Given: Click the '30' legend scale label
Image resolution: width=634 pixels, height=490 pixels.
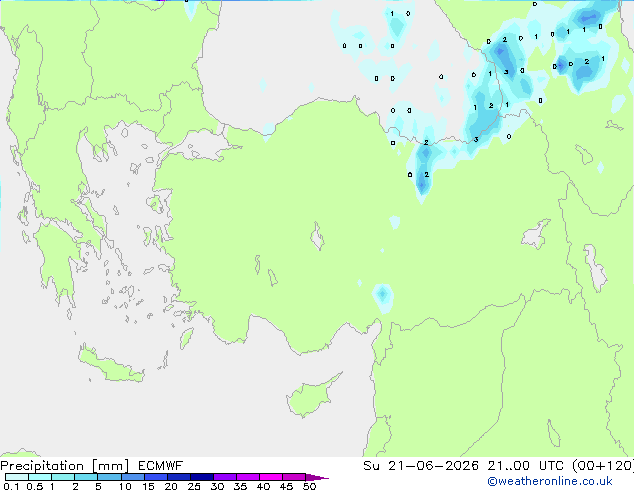Looking at the screenshot, I should (x=217, y=486).
